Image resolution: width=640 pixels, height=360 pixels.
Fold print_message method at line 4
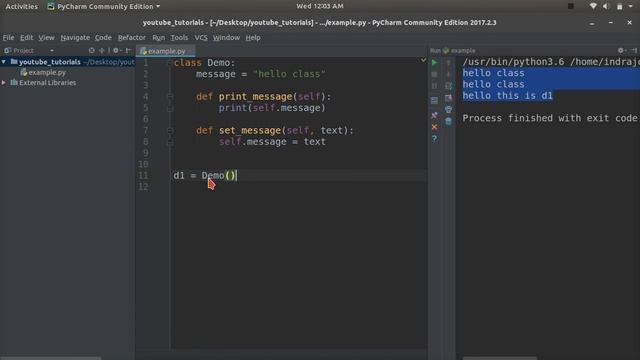pyautogui.click(x=170, y=97)
